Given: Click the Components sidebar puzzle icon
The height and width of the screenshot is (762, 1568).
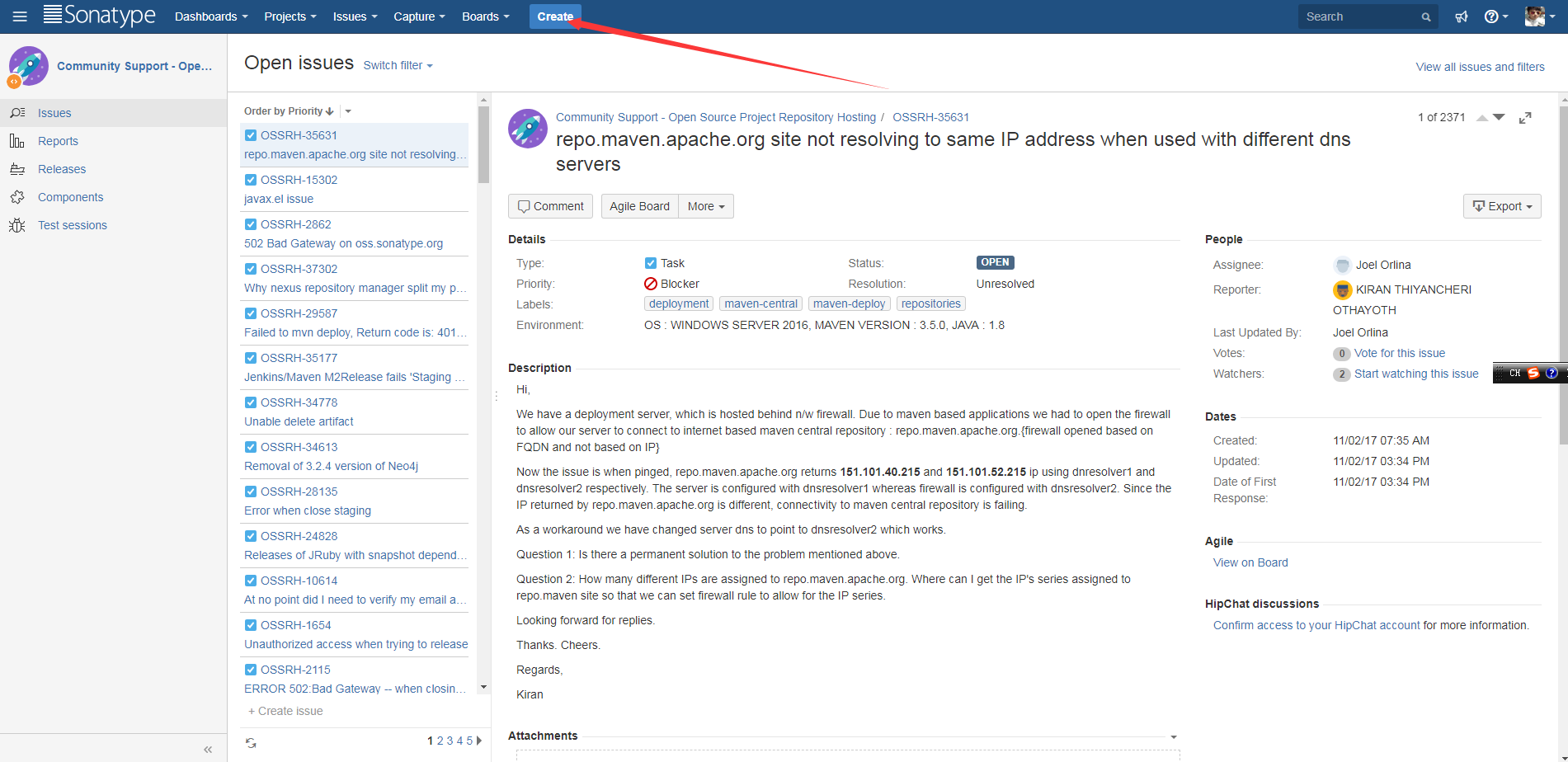Looking at the screenshot, I should [x=17, y=197].
